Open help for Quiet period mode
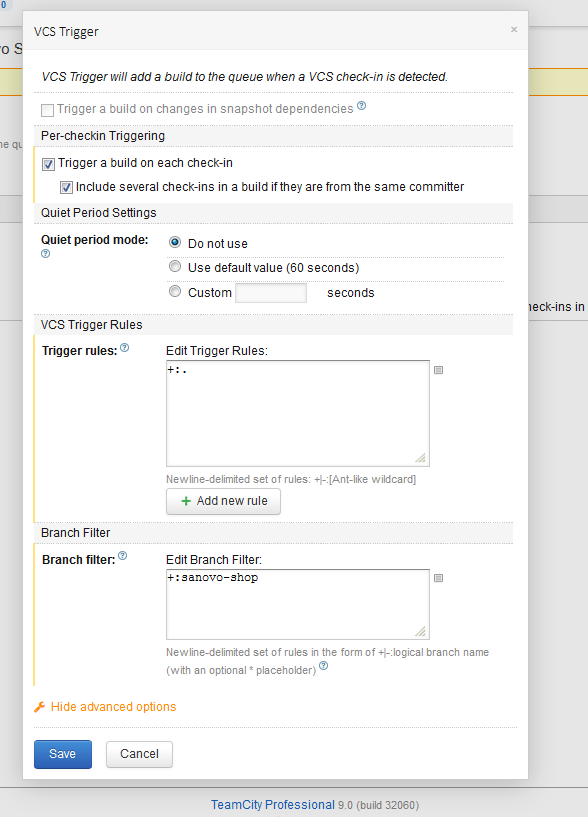 pyautogui.click(x=45, y=254)
